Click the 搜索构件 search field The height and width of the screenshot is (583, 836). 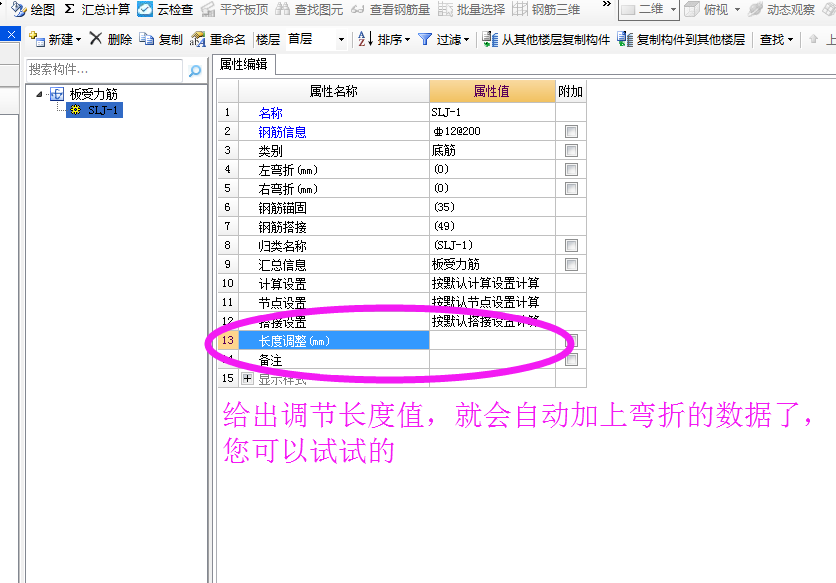click(104, 70)
